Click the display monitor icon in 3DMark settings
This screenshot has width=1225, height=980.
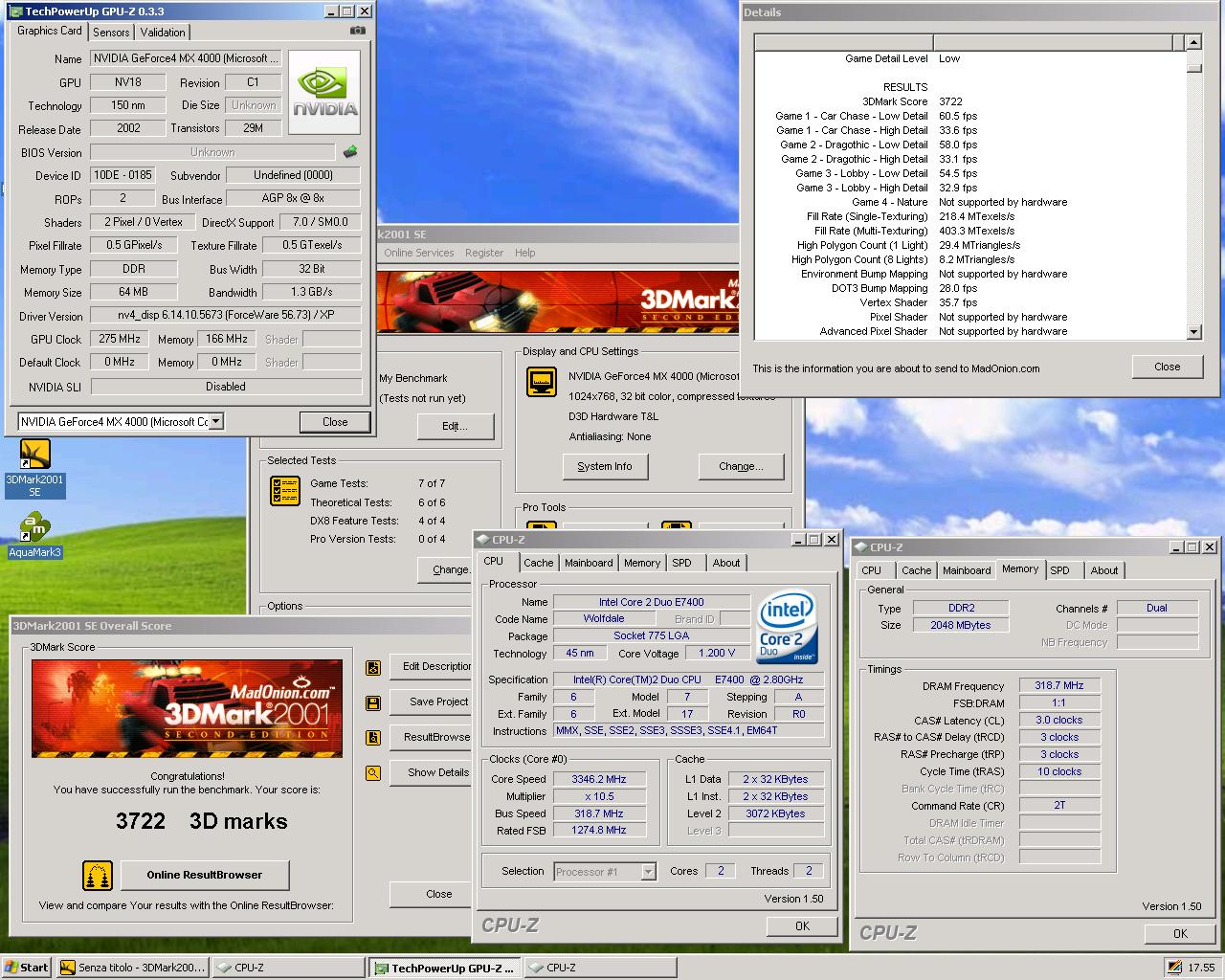click(542, 382)
